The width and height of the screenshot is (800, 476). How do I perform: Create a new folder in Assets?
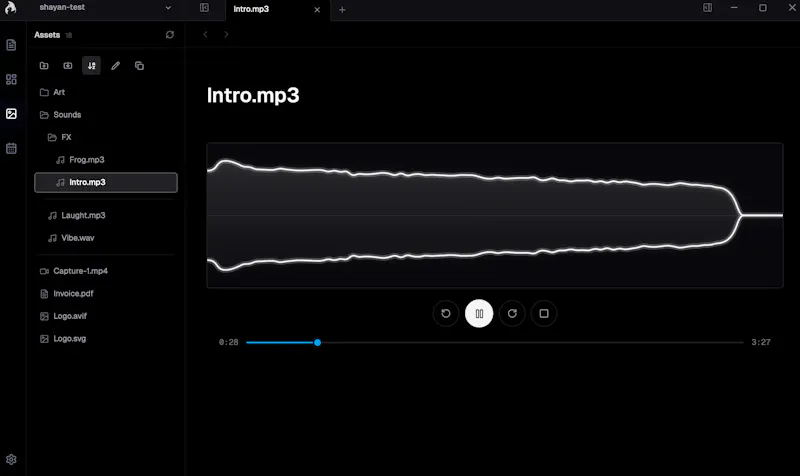click(44, 66)
